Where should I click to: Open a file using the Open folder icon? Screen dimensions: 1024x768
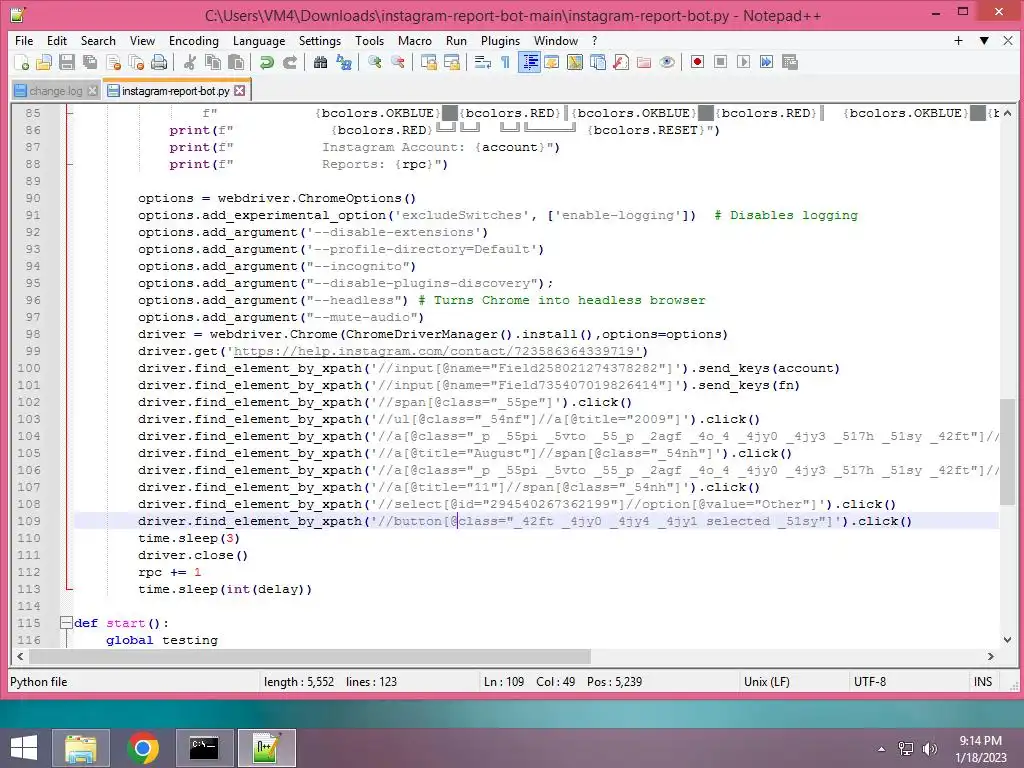(x=44, y=62)
